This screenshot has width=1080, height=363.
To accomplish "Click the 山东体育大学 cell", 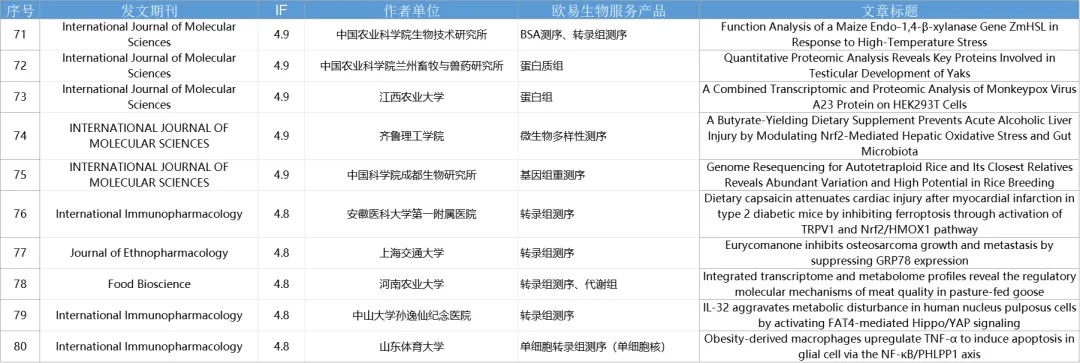I will (412, 346).
